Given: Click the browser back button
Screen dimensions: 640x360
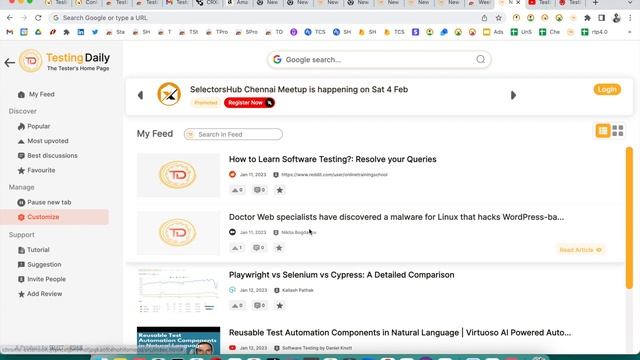Looking at the screenshot, I should click(10, 18).
